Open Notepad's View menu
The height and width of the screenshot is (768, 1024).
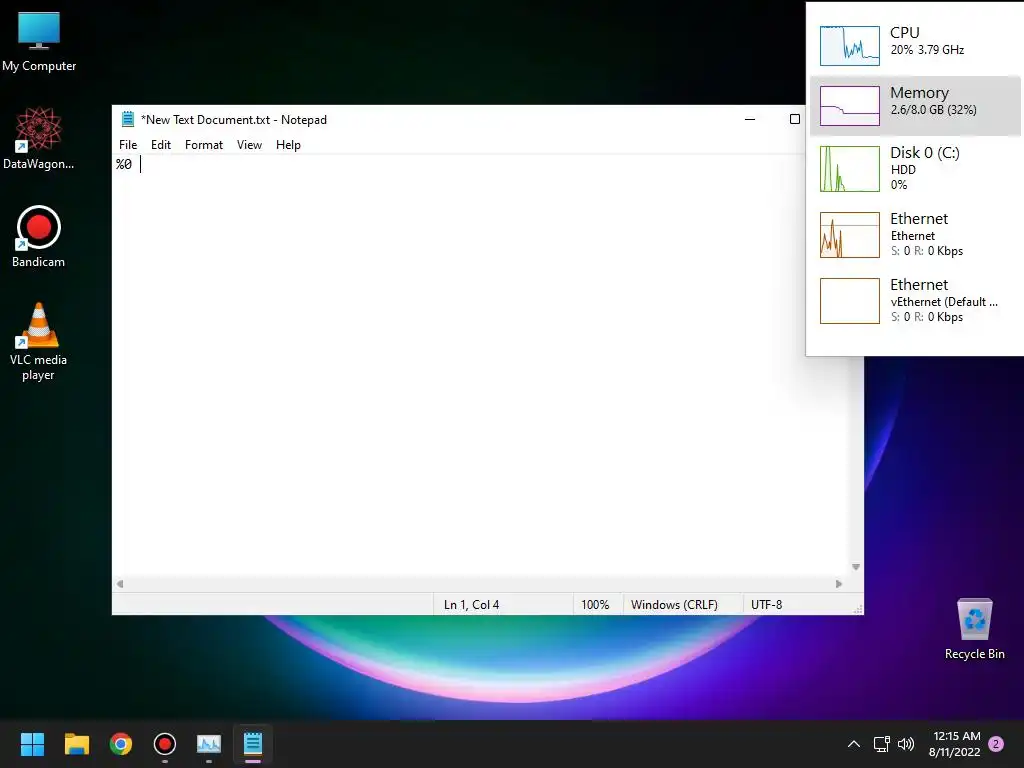click(x=249, y=145)
